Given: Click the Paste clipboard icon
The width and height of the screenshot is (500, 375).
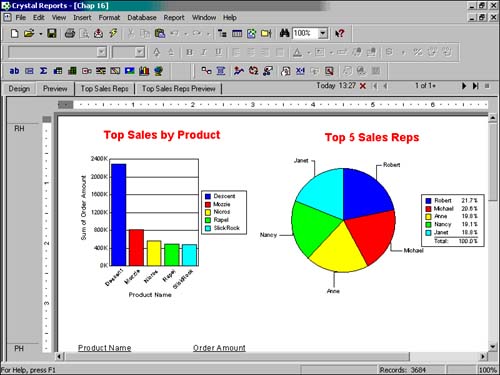Looking at the screenshot, I should (x=160, y=33).
